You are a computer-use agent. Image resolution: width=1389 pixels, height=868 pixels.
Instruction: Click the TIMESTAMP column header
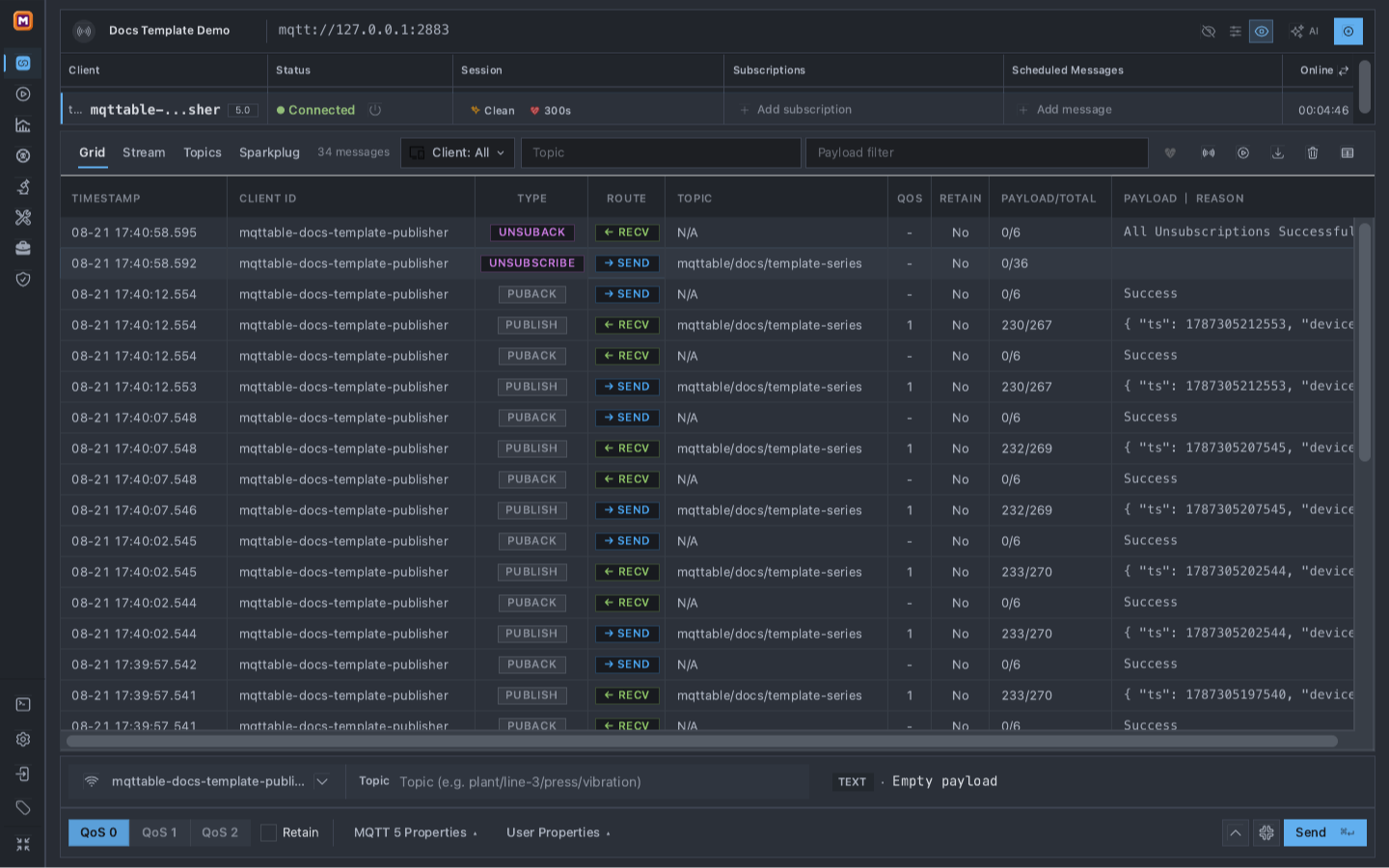[106, 199]
